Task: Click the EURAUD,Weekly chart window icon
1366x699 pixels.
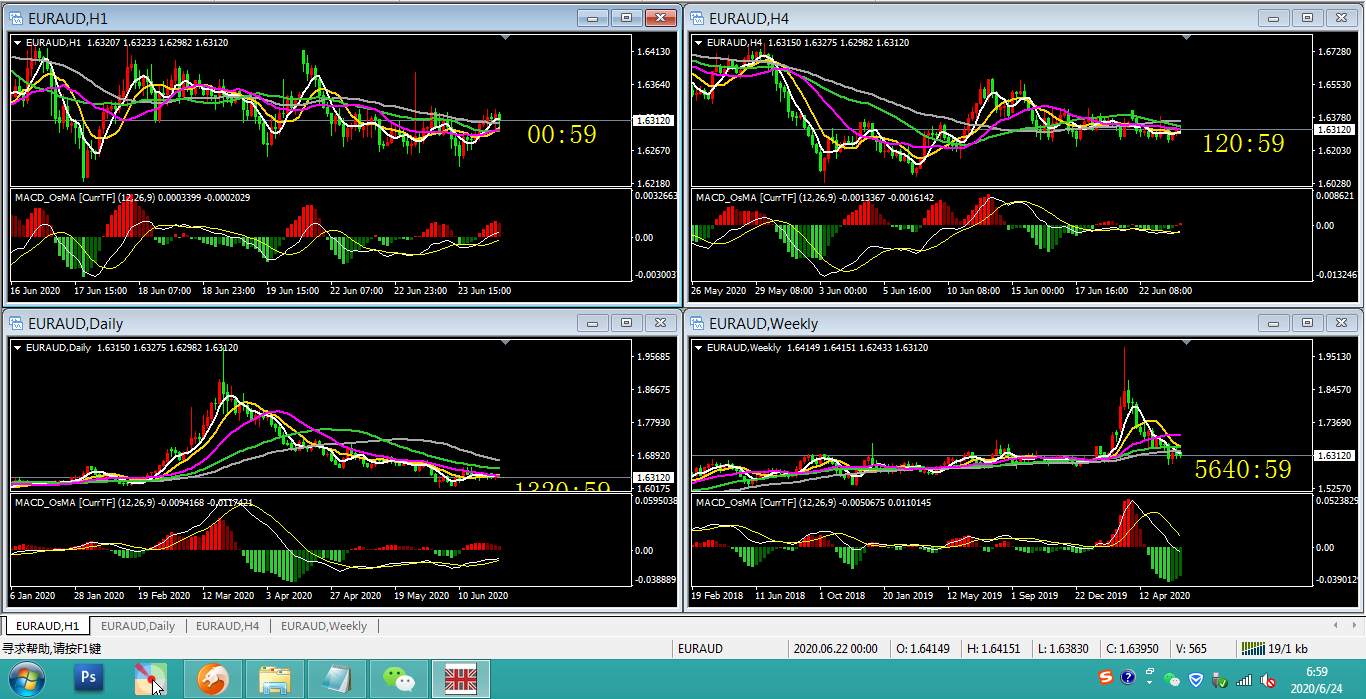Action: coord(698,323)
